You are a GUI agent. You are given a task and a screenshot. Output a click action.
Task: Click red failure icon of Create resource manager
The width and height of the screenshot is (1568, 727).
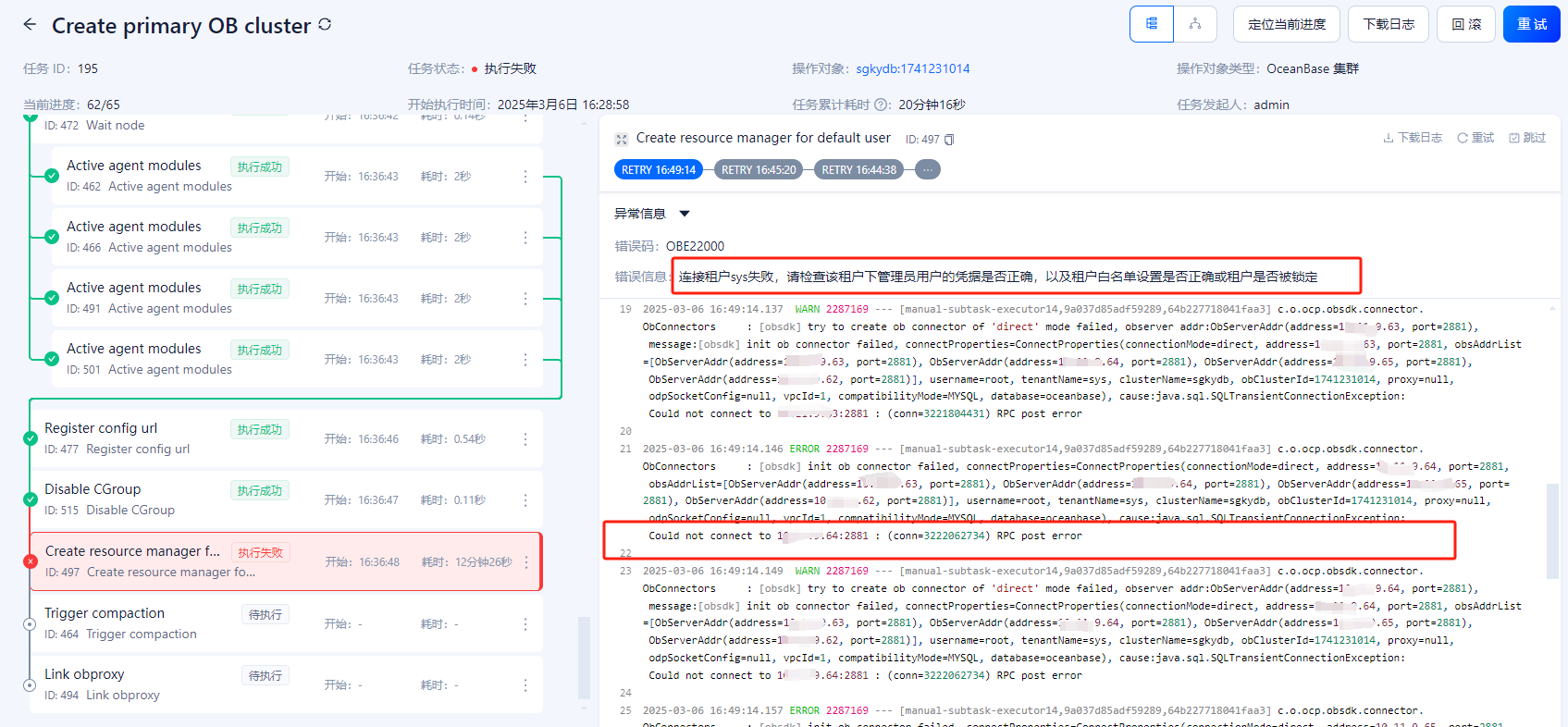click(30, 561)
